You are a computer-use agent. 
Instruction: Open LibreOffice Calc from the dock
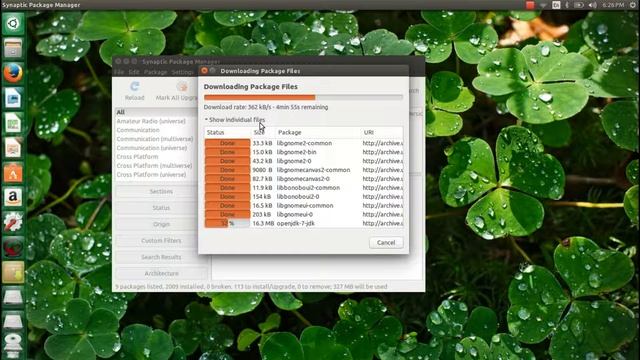(x=13, y=123)
